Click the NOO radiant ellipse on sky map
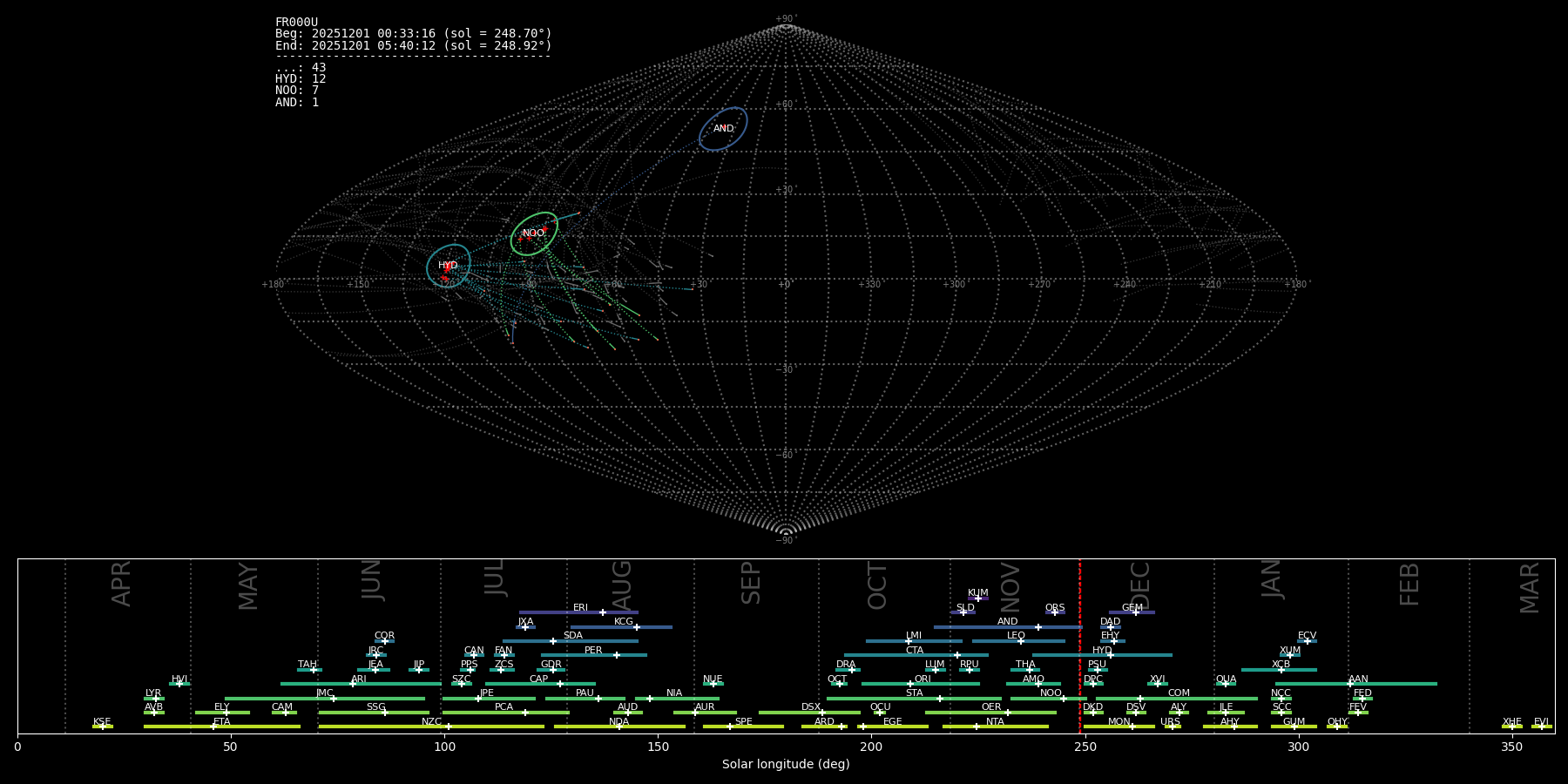Screen dimensions: 1568x784 (x=534, y=233)
